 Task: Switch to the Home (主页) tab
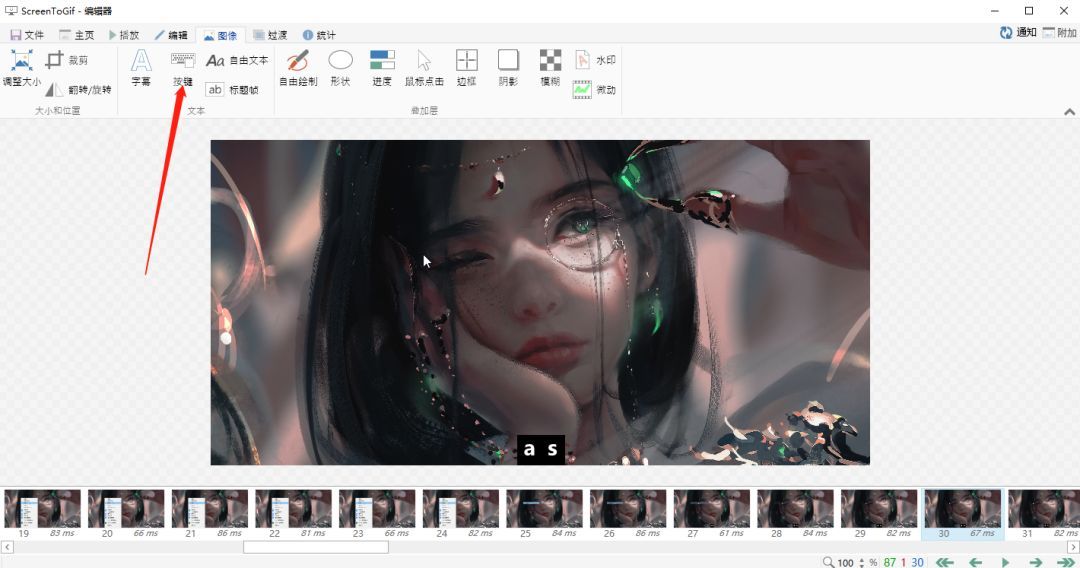coord(76,35)
